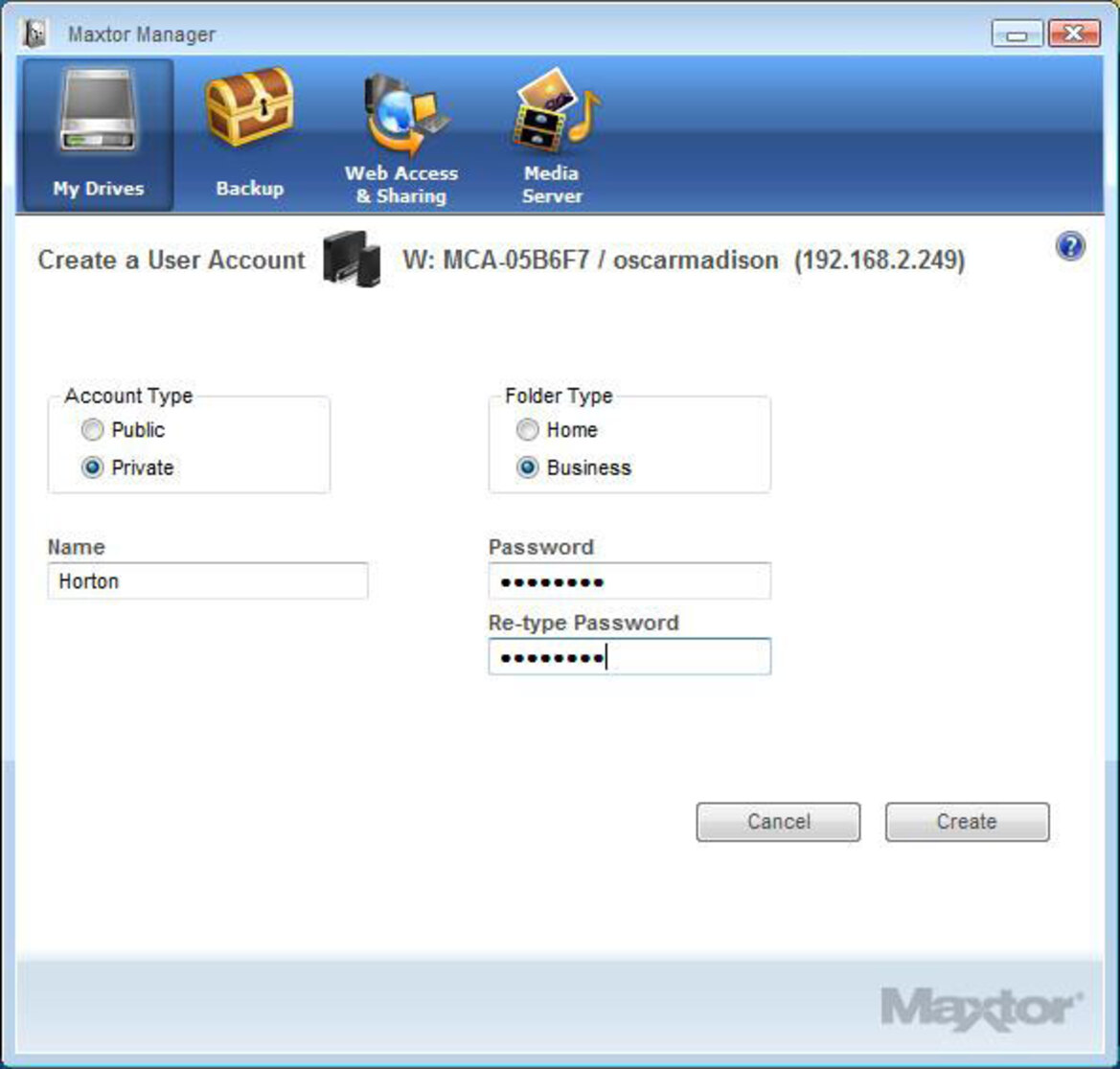Click the network drive icon beside the title
Viewport: 1120px width, 1069px height.
352,259
